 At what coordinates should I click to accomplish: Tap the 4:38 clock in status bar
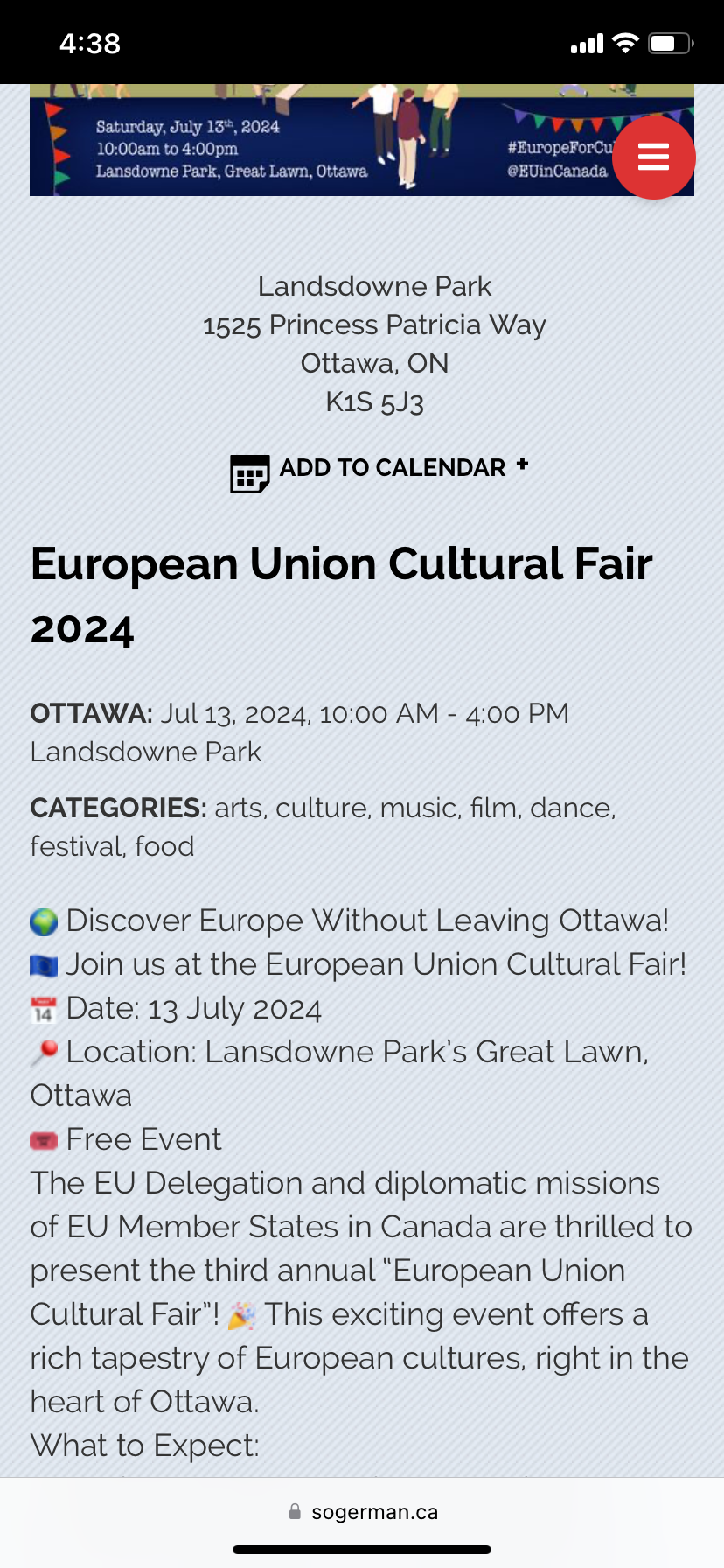click(90, 44)
